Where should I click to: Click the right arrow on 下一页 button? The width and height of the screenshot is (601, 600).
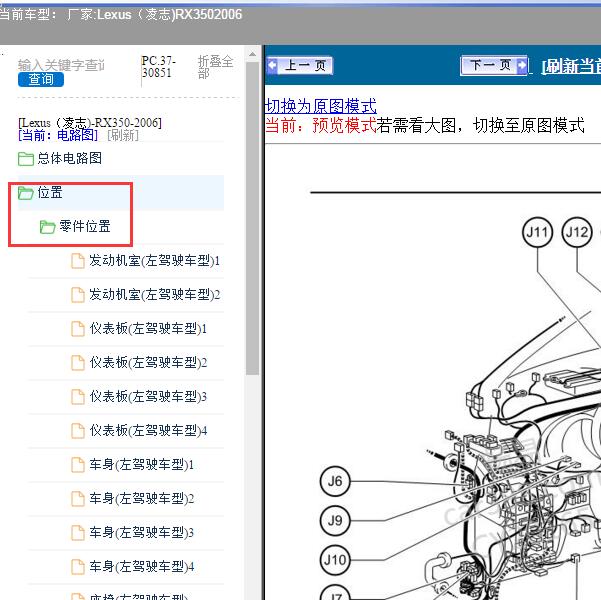[x=522, y=65]
